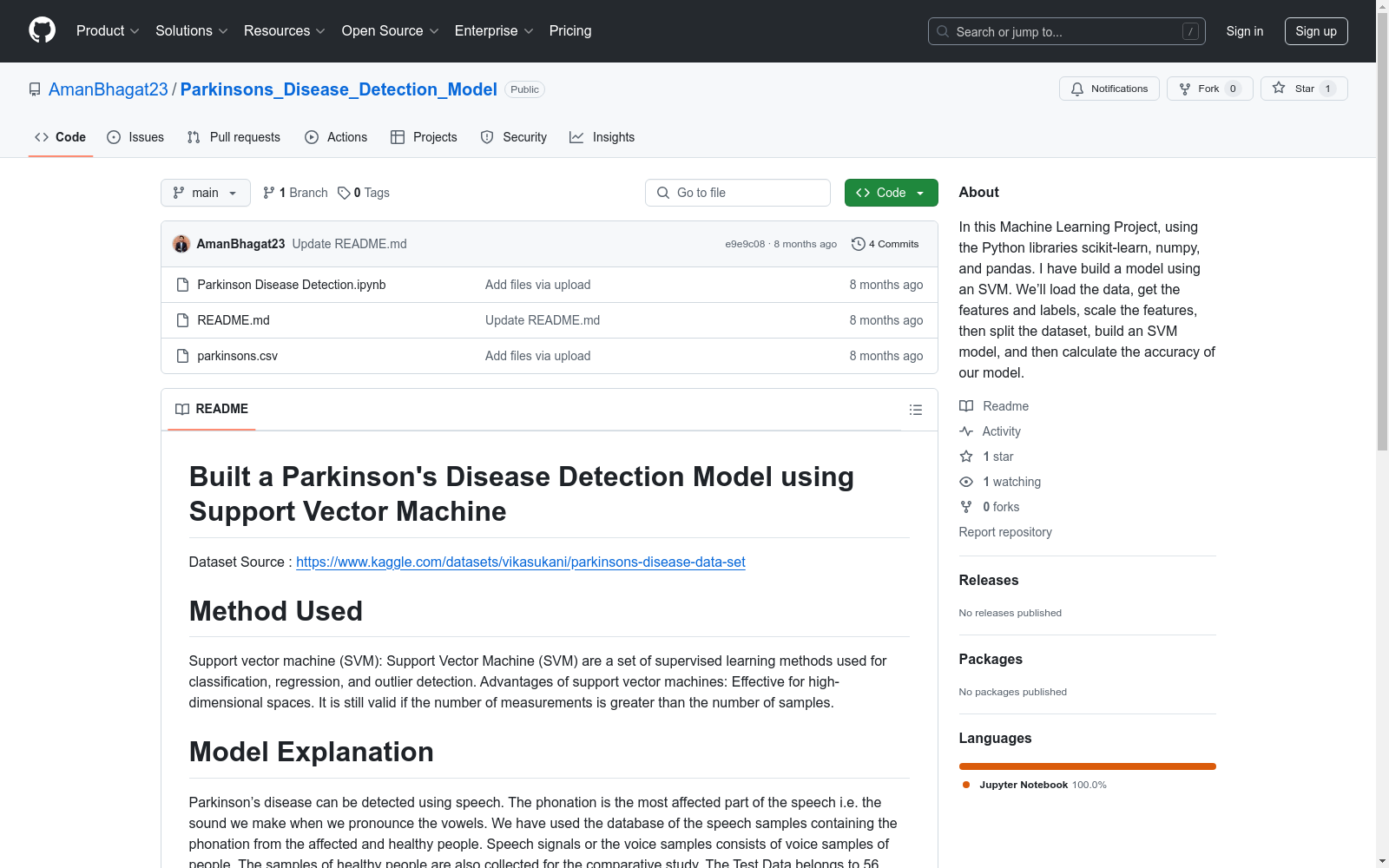Click the shield icon on the Security tab
Screen dimensions: 1389x868
point(487,137)
